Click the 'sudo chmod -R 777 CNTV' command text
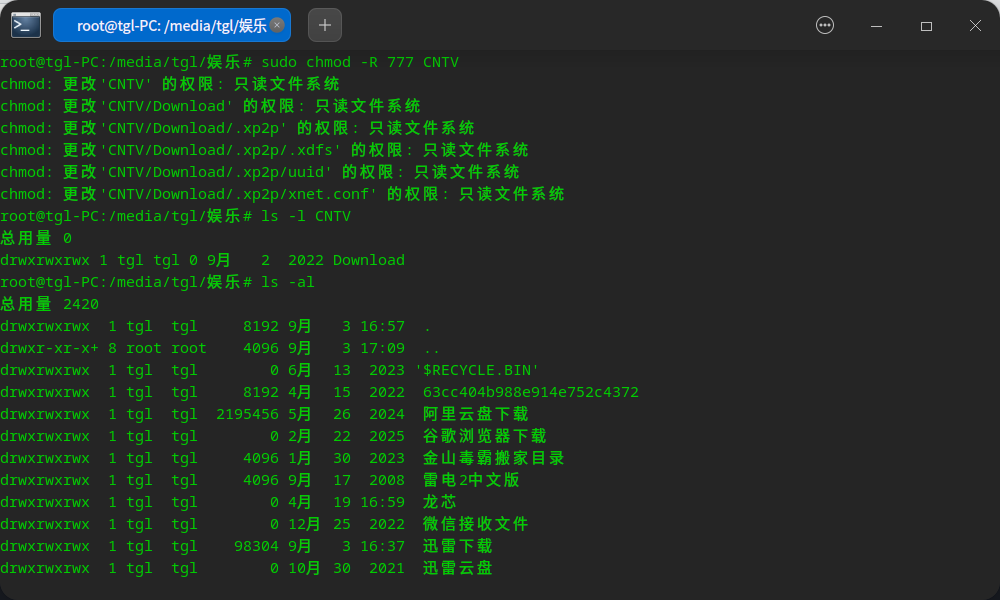The image size is (1000, 600). pyautogui.click(x=360, y=62)
